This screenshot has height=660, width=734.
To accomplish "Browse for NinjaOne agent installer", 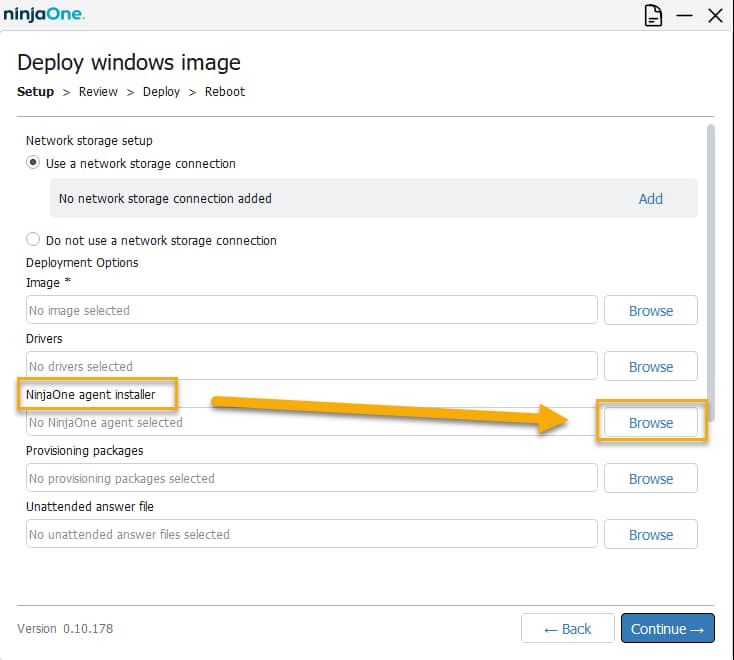I will coord(651,422).
